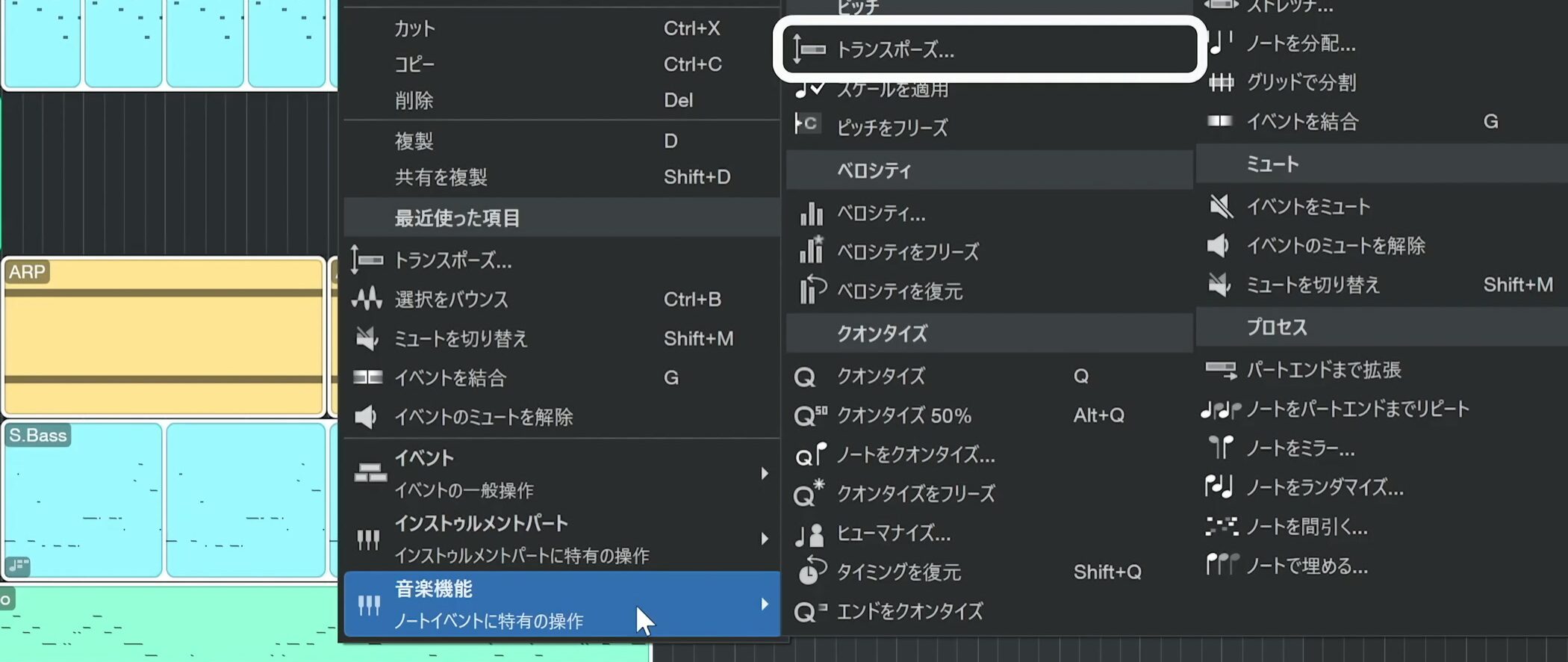Mute events with イベントをミュート
This screenshot has width=1568, height=662.
[x=1308, y=207]
